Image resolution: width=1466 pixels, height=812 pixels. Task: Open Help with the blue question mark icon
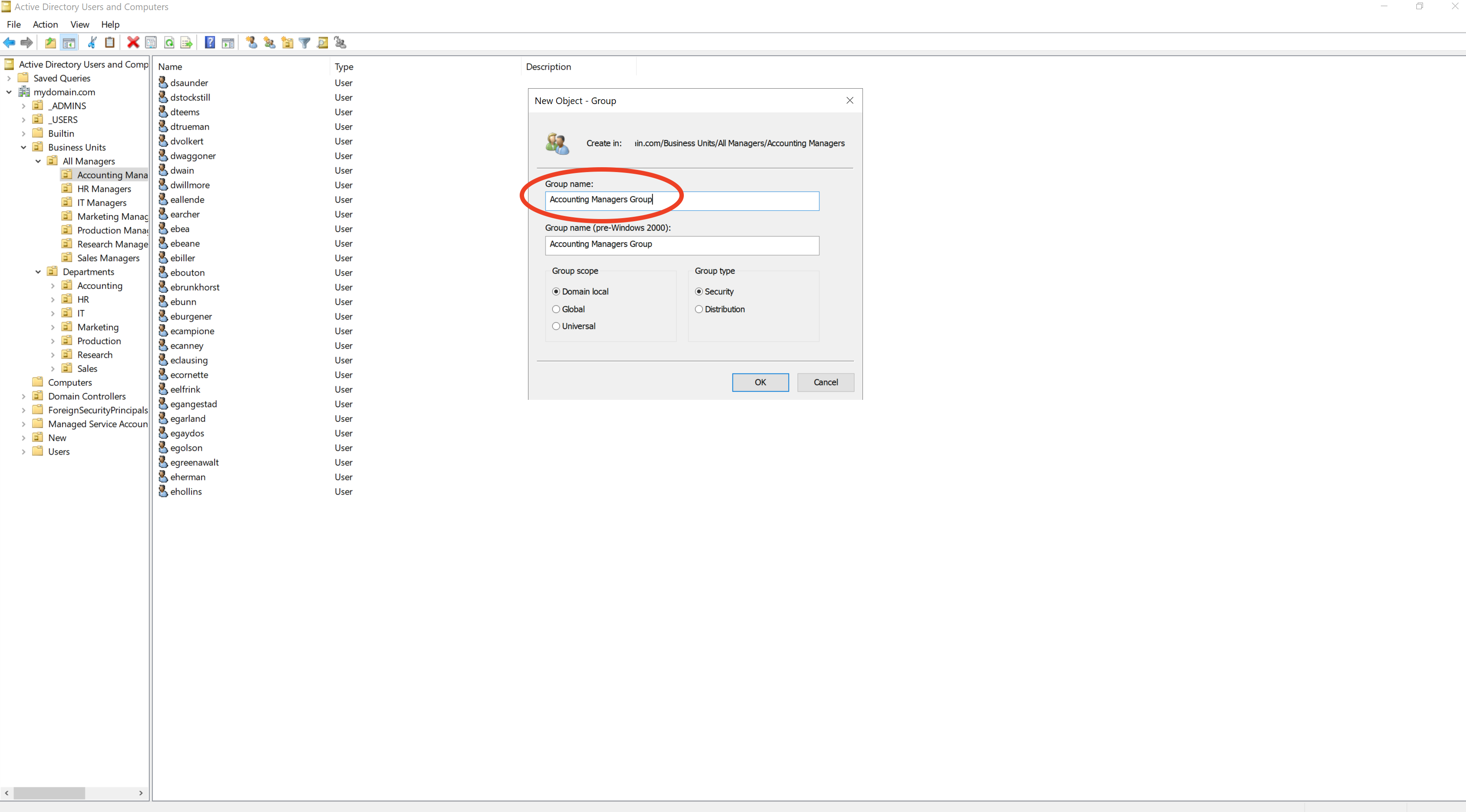pyautogui.click(x=209, y=43)
